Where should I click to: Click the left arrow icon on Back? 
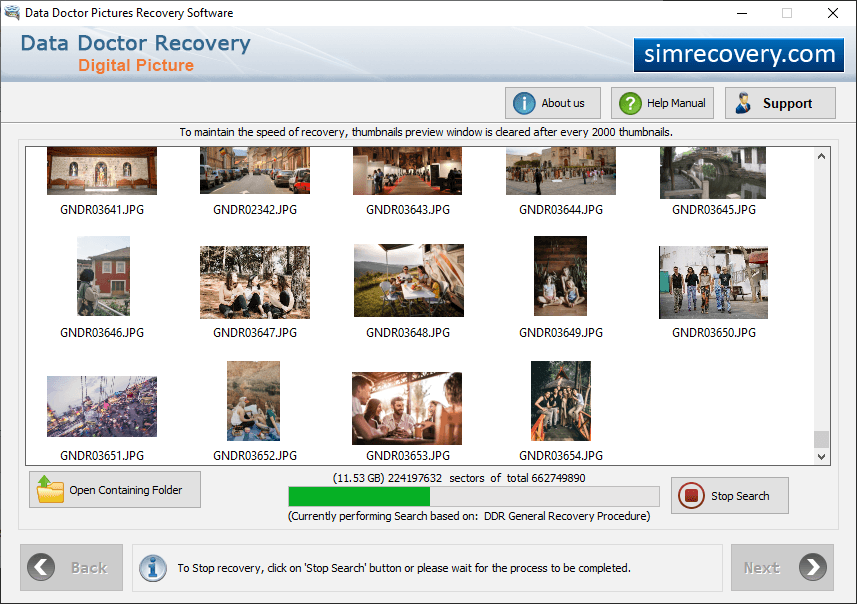tap(42, 567)
